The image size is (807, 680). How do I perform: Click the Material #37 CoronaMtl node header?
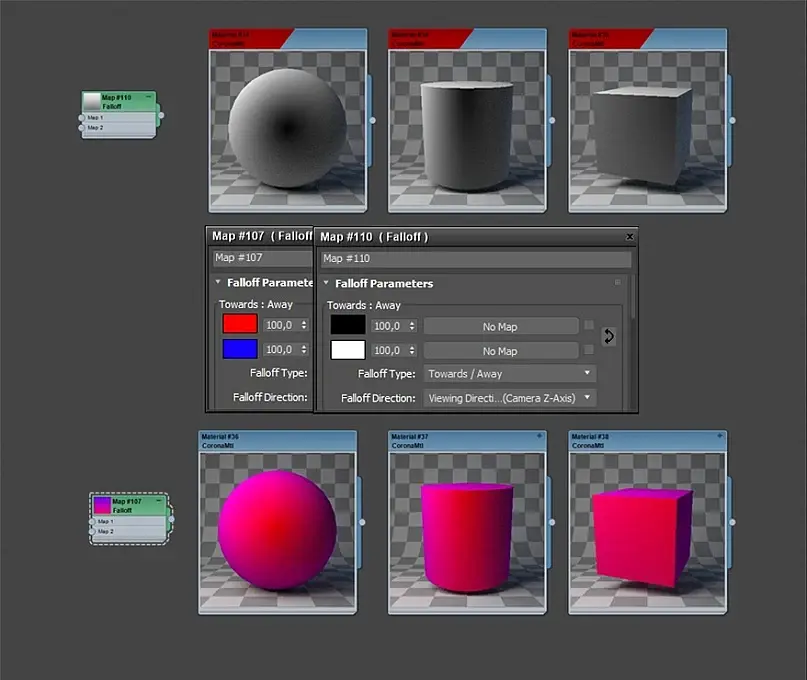pyautogui.click(x=467, y=441)
